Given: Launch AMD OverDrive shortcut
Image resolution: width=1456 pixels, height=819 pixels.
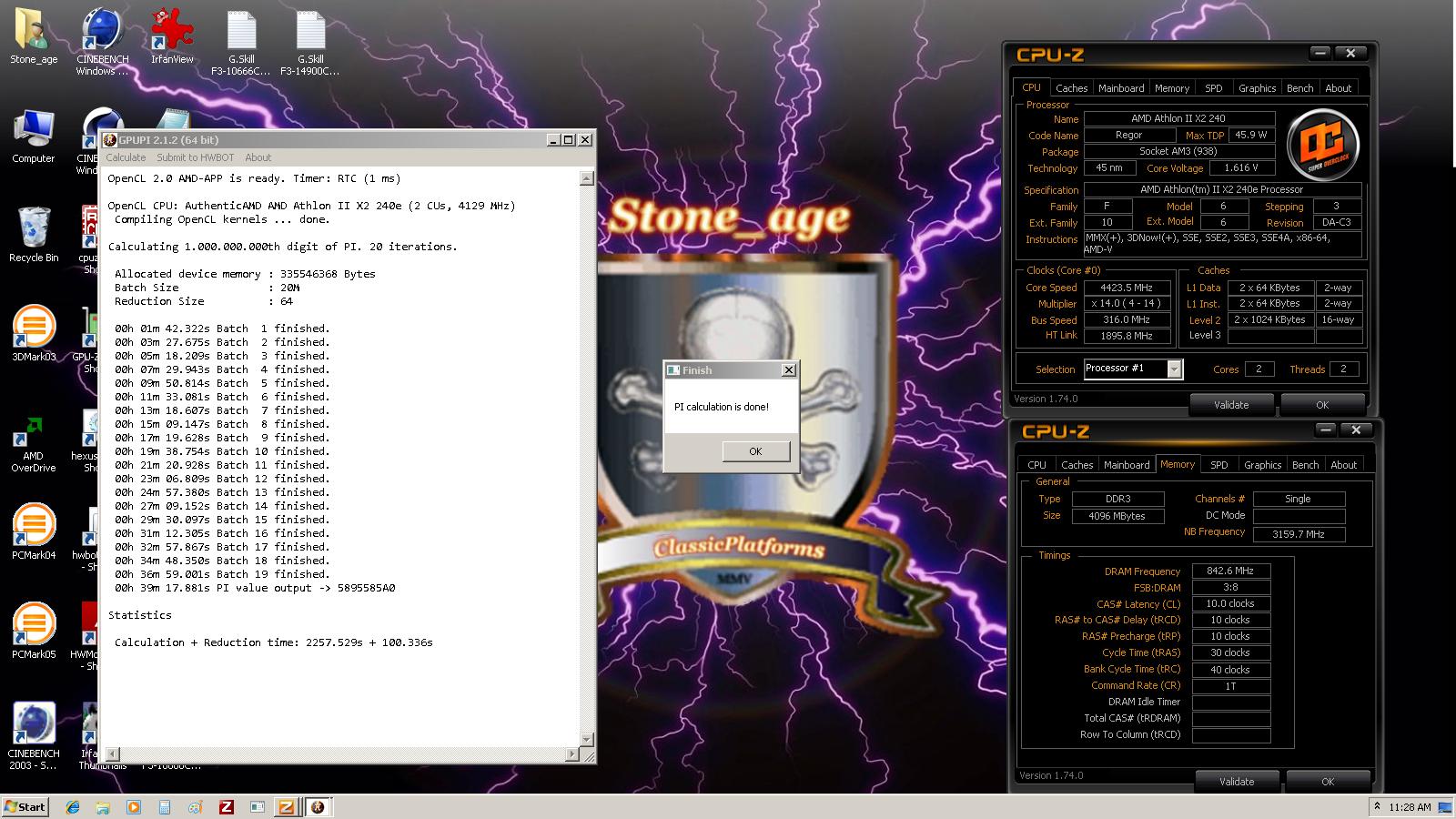Looking at the screenshot, I should point(34,444).
